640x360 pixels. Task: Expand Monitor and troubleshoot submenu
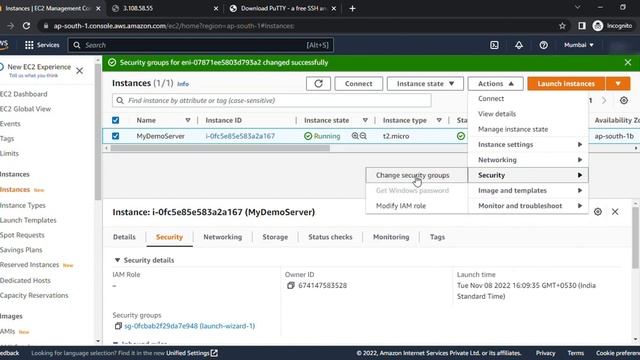(528, 206)
